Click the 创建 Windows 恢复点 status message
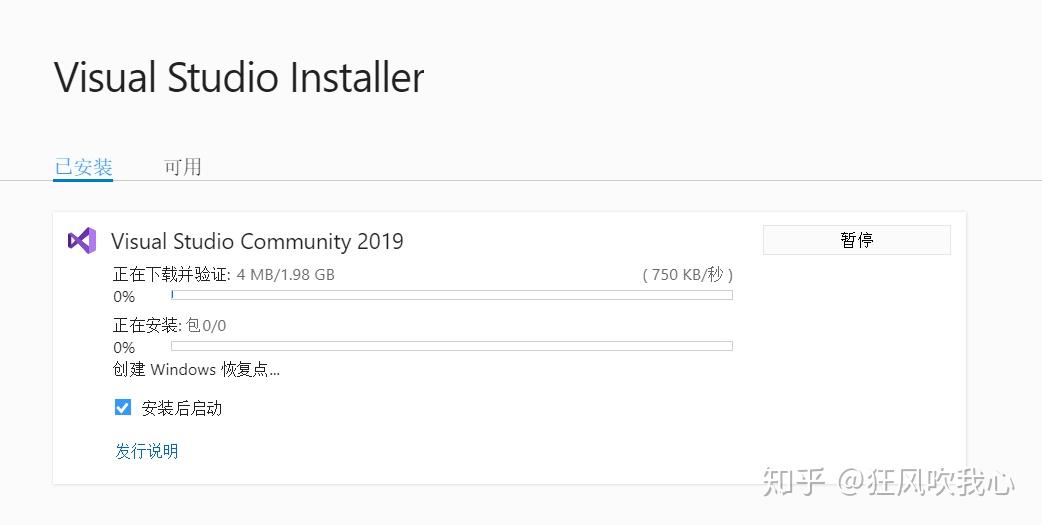1042x525 pixels. [x=196, y=370]
